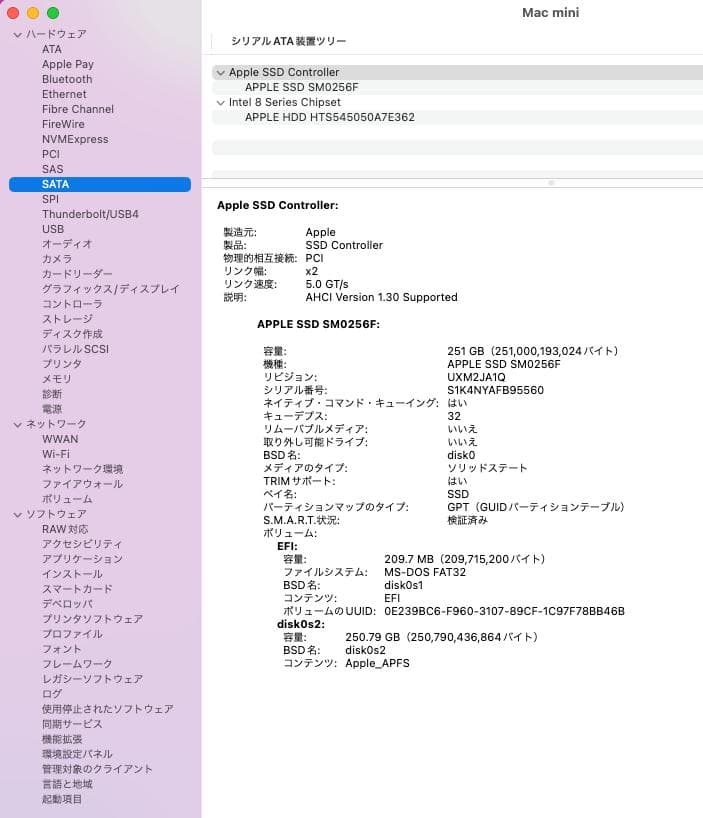Image resolution: width=703 pixels, height=818 pixels.
Task: Open 環境設定パネル sidebar item
Action: [x=77, y=755]
